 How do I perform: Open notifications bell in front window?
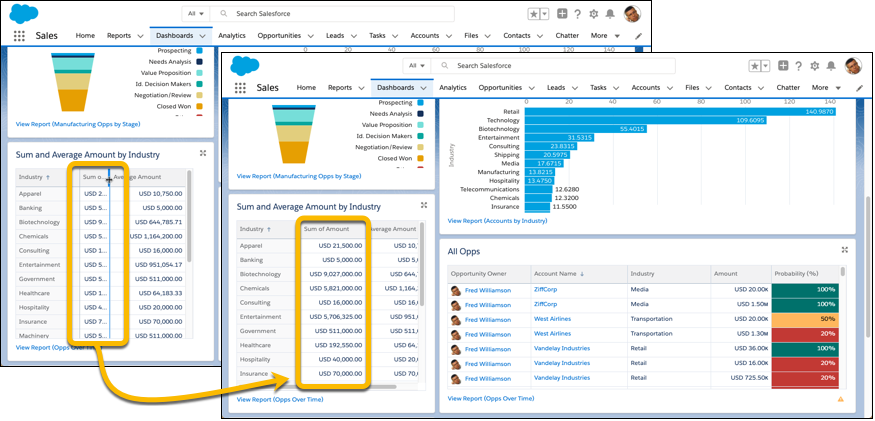click(x=831, y=66)
